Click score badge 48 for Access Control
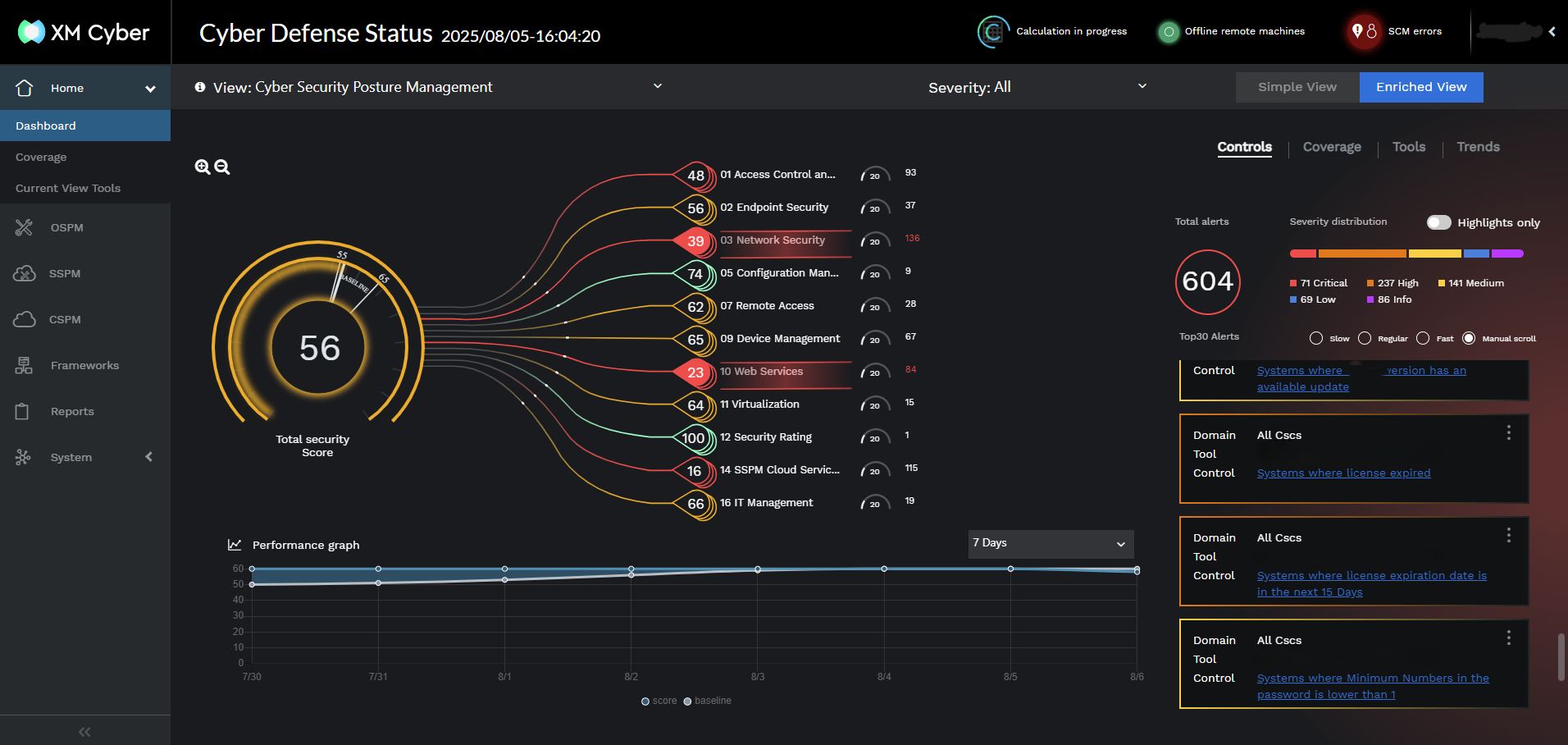Viewport: 1568px width, 745px height. point(695,176)
